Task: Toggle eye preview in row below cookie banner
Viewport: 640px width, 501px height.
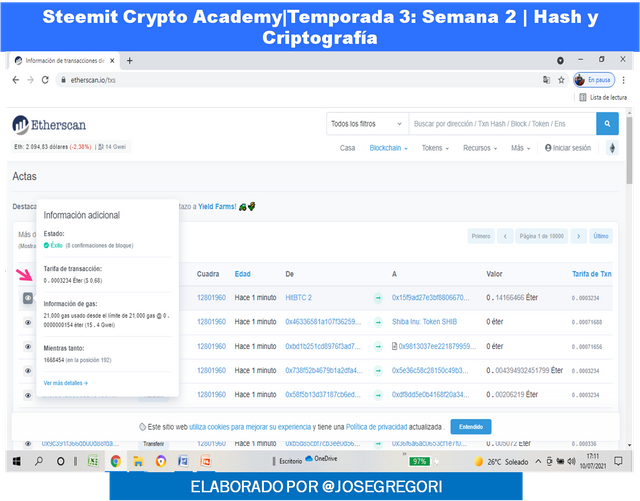Action: (x=28, y=443)
